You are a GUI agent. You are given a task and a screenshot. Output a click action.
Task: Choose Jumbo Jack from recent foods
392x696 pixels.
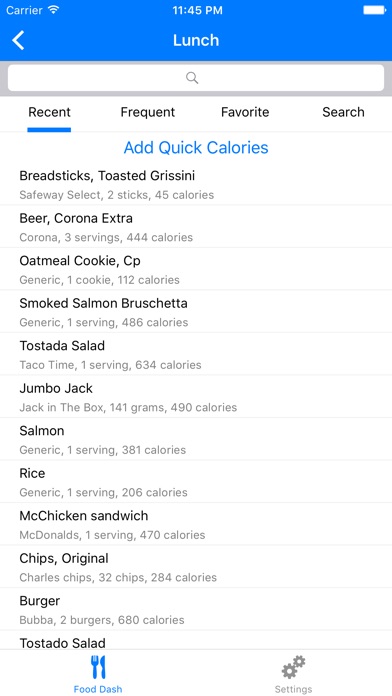(x=196, y=397)
